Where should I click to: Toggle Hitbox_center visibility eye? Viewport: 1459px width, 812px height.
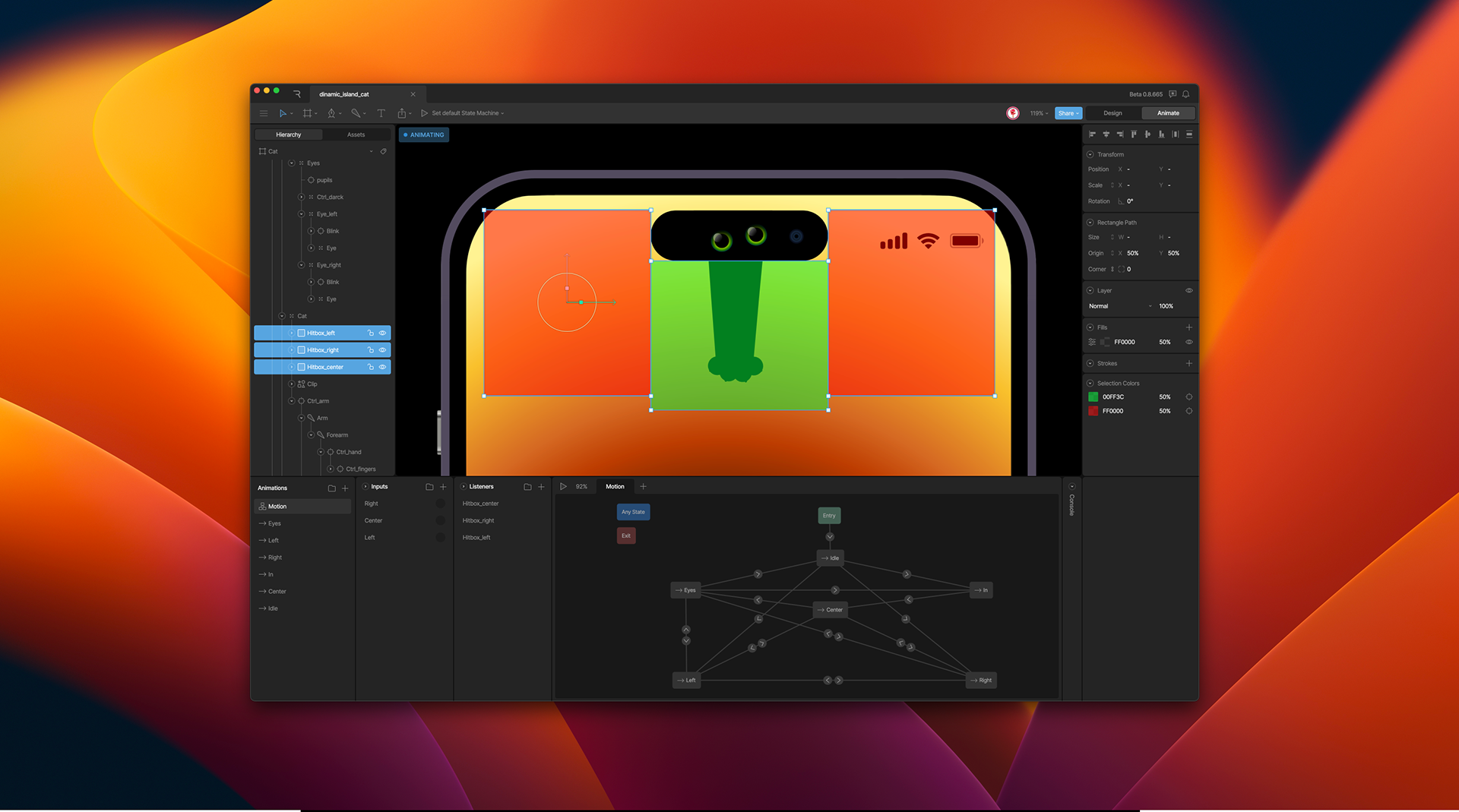(x=382, y=367)
